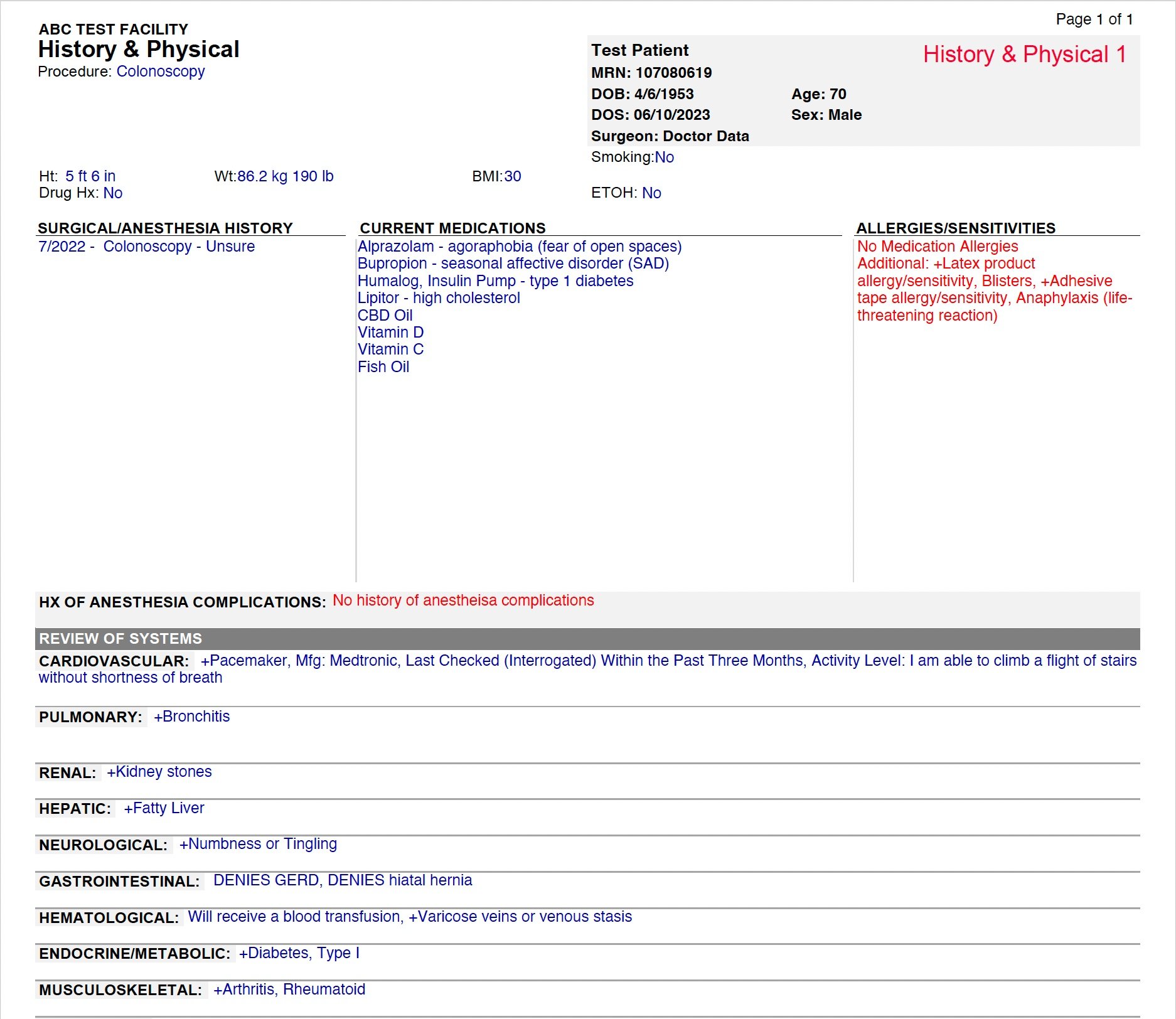Select the 'Vitamin D' medication
The width and height of the screenshot is (1176, 1019).
390,333
